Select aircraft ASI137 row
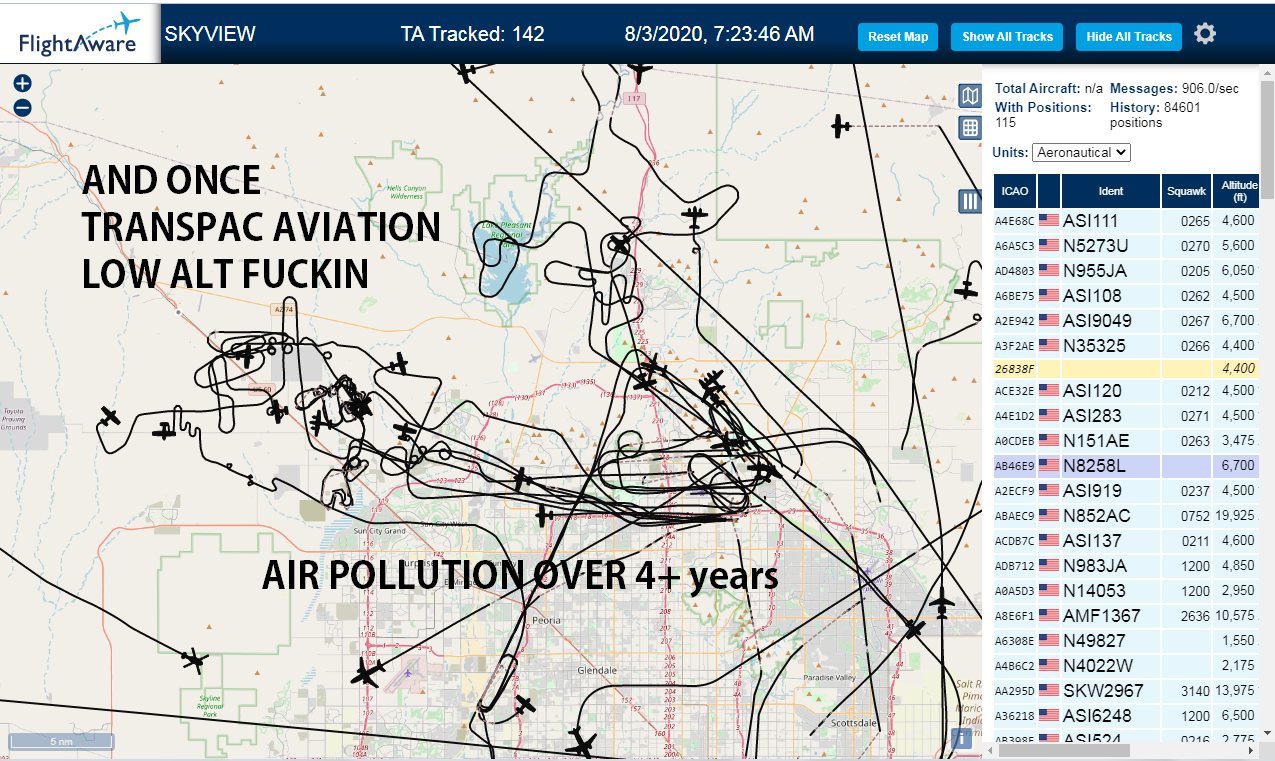 pos(1126,541)
